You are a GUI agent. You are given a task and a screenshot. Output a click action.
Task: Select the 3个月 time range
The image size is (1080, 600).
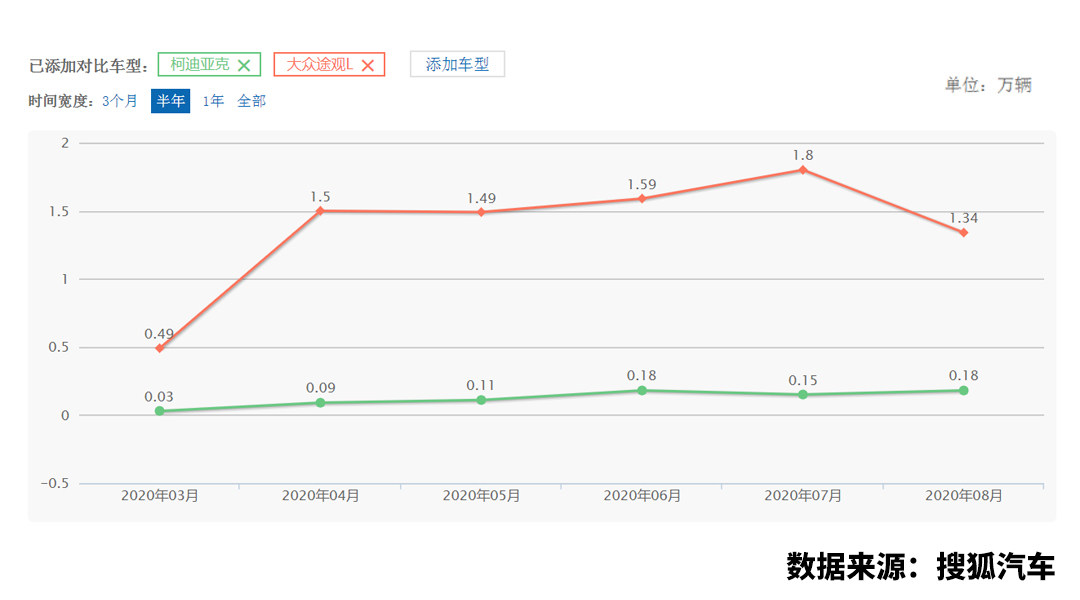(120, 101)
